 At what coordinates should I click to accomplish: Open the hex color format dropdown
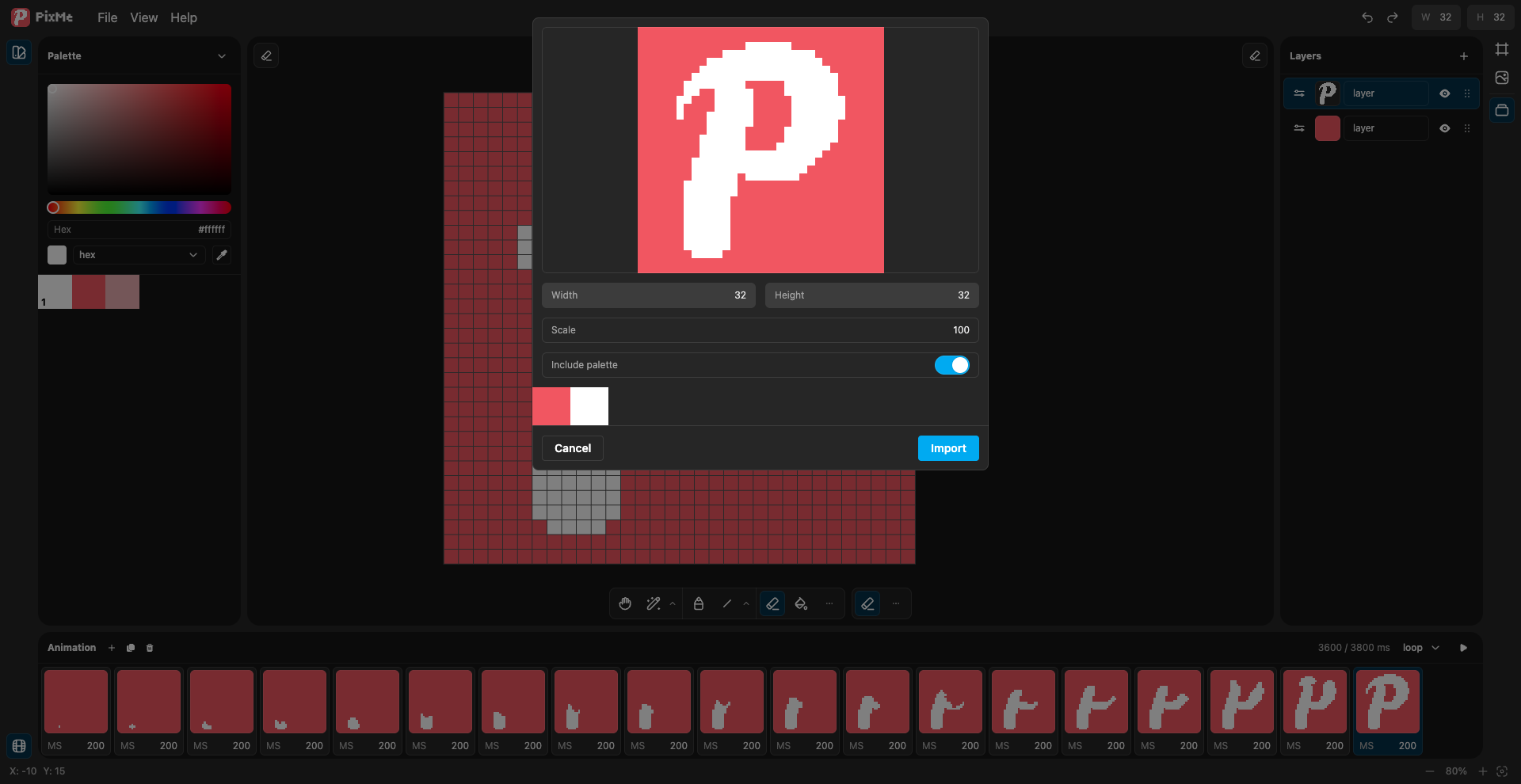coord(139,255)
